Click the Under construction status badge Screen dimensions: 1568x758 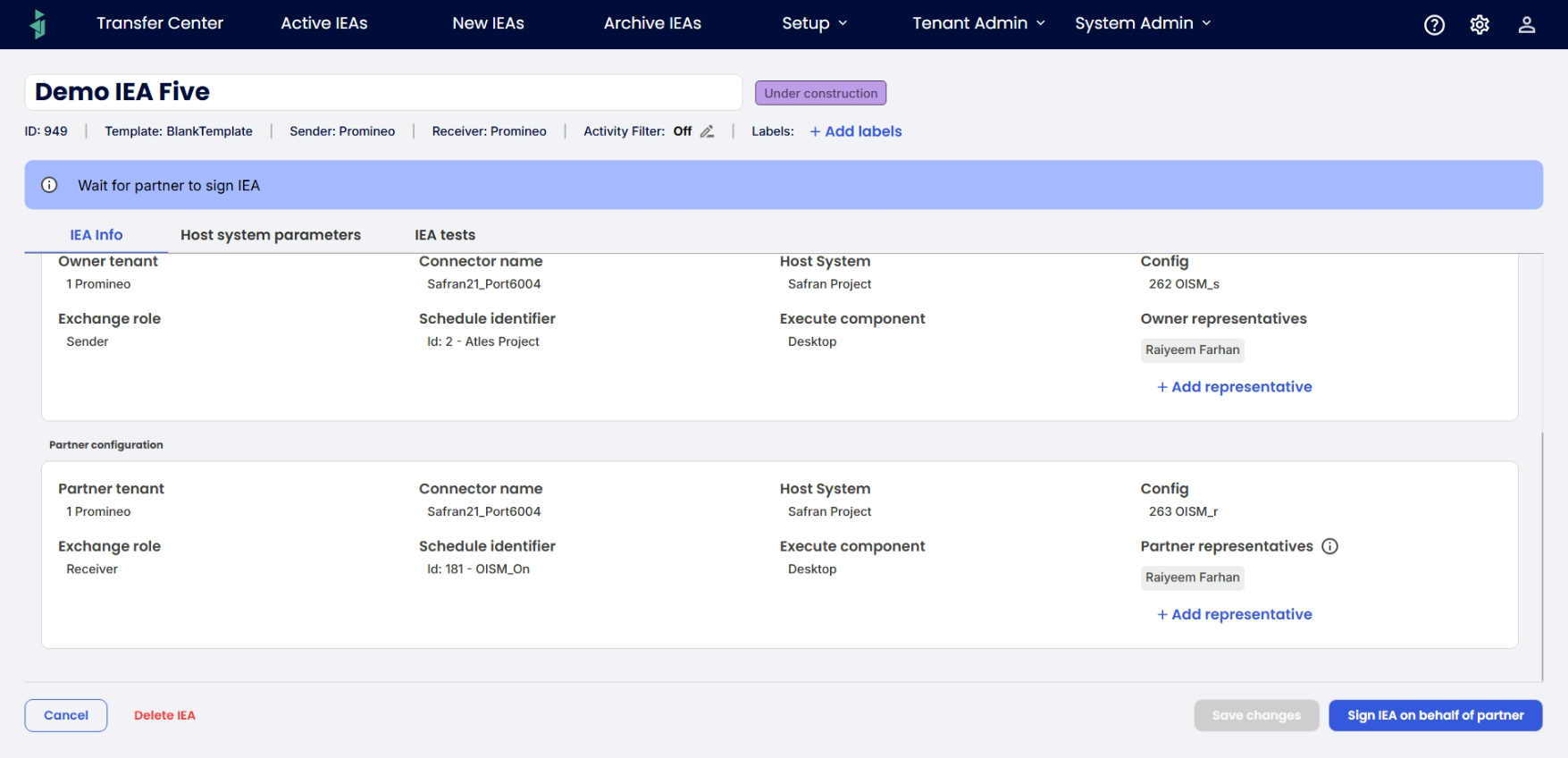tap(820, 93)
